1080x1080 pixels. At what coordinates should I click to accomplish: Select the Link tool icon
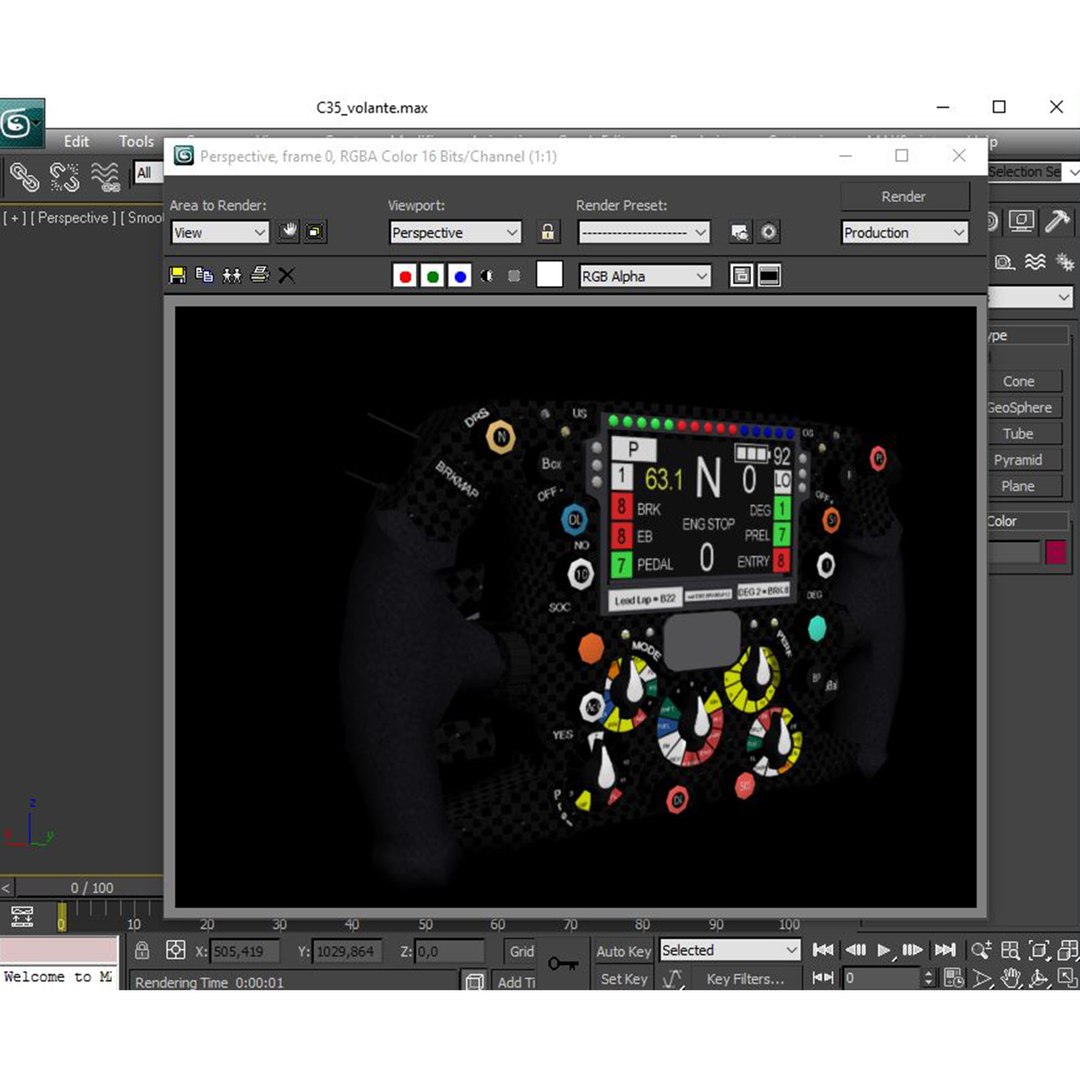(24, 177)
